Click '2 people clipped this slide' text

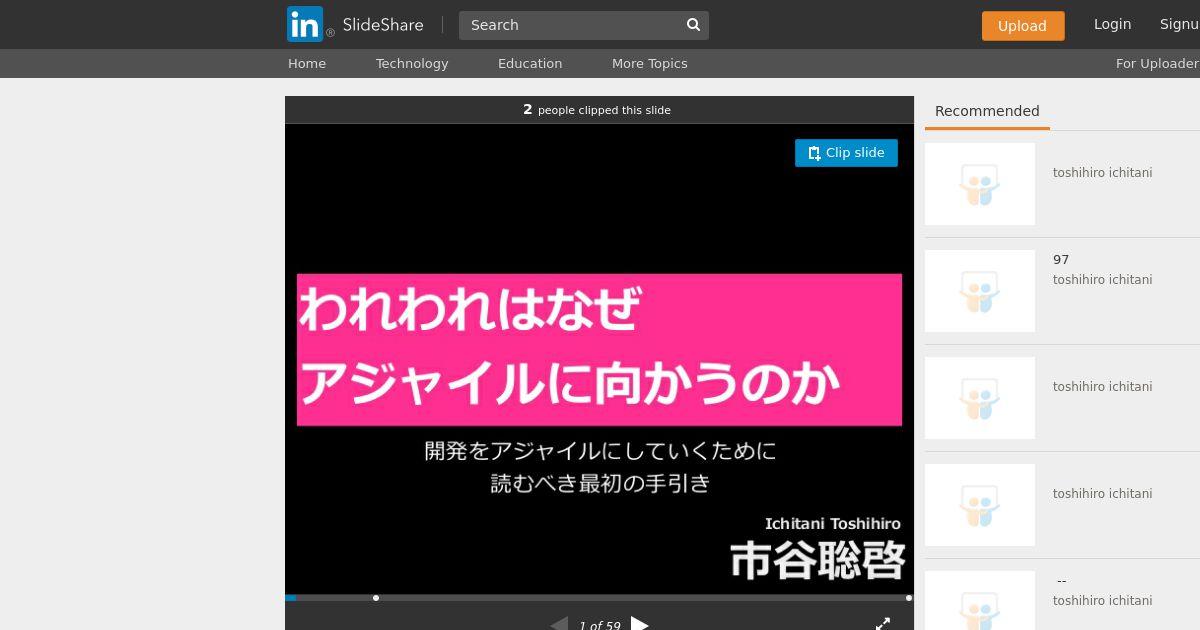(x=597, y=110)
